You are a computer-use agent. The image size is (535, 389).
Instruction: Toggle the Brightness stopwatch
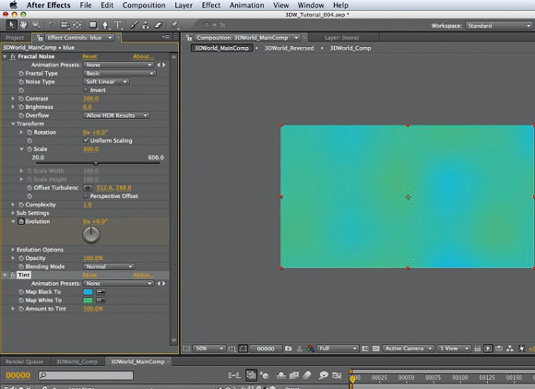coord(21,107)
